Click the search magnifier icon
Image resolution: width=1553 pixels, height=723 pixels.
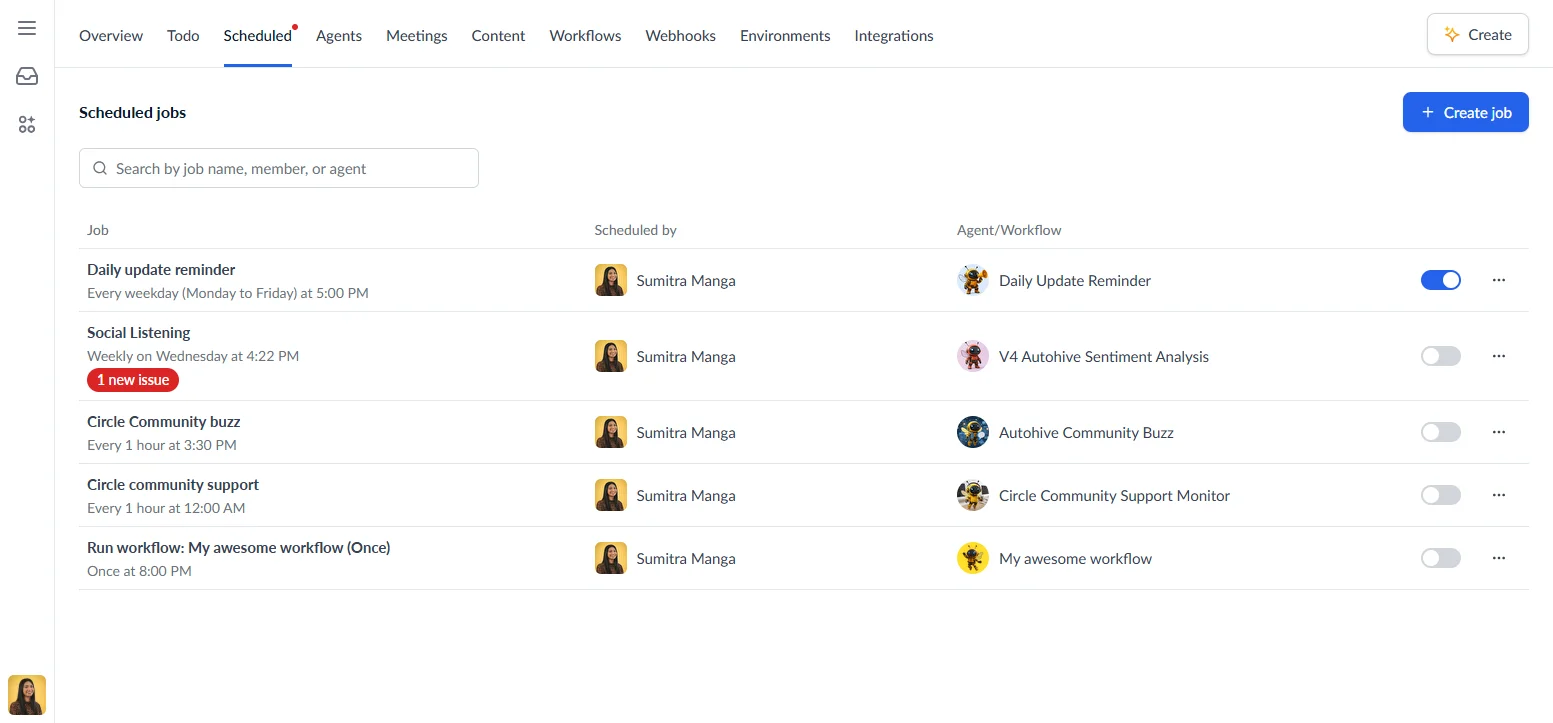click(100, 168)
